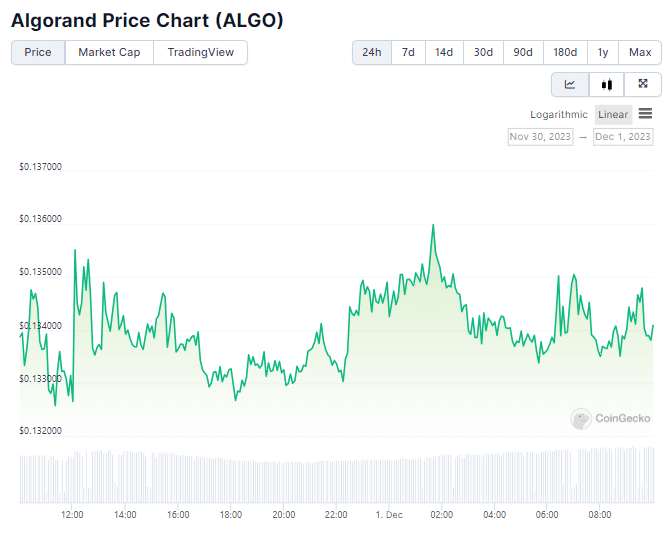Click the 08:00 time axis label

(x=600, y=515)
